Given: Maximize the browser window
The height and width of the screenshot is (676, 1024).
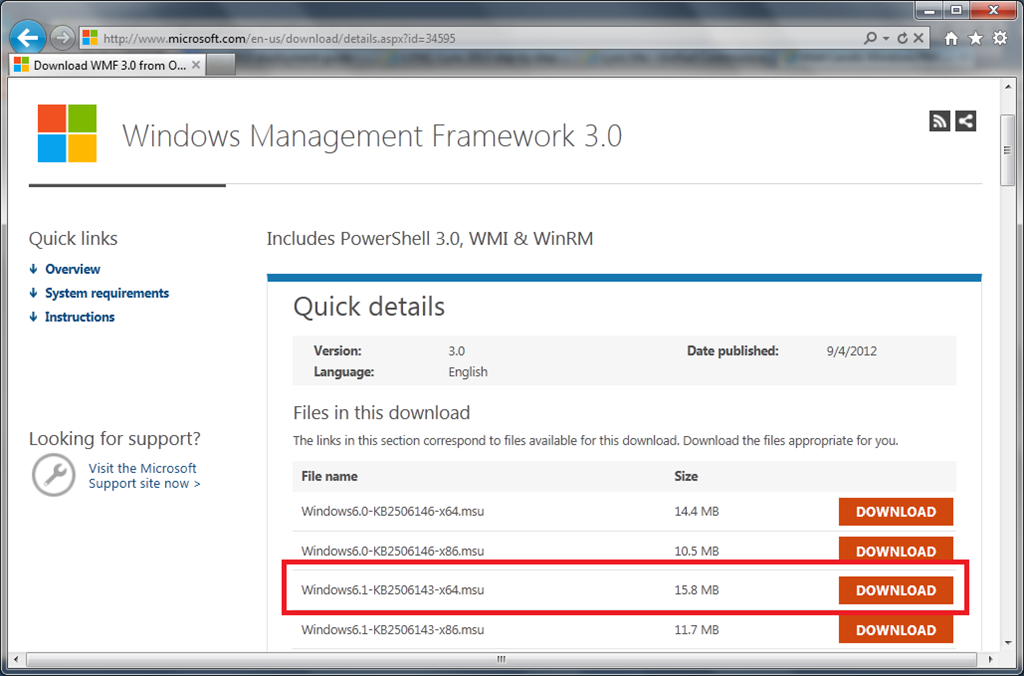Looking at the screenshot, I should click(955, 10).
